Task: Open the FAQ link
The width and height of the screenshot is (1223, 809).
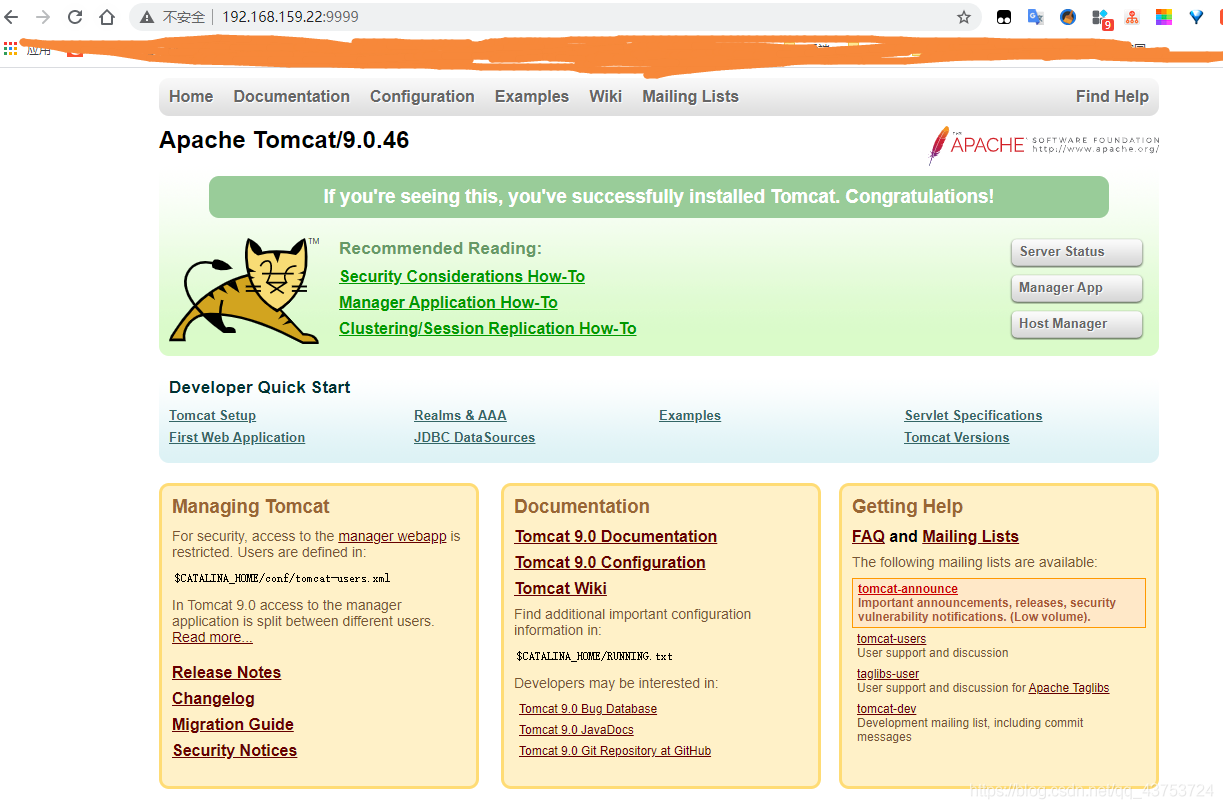Action: tap(868, 536)
